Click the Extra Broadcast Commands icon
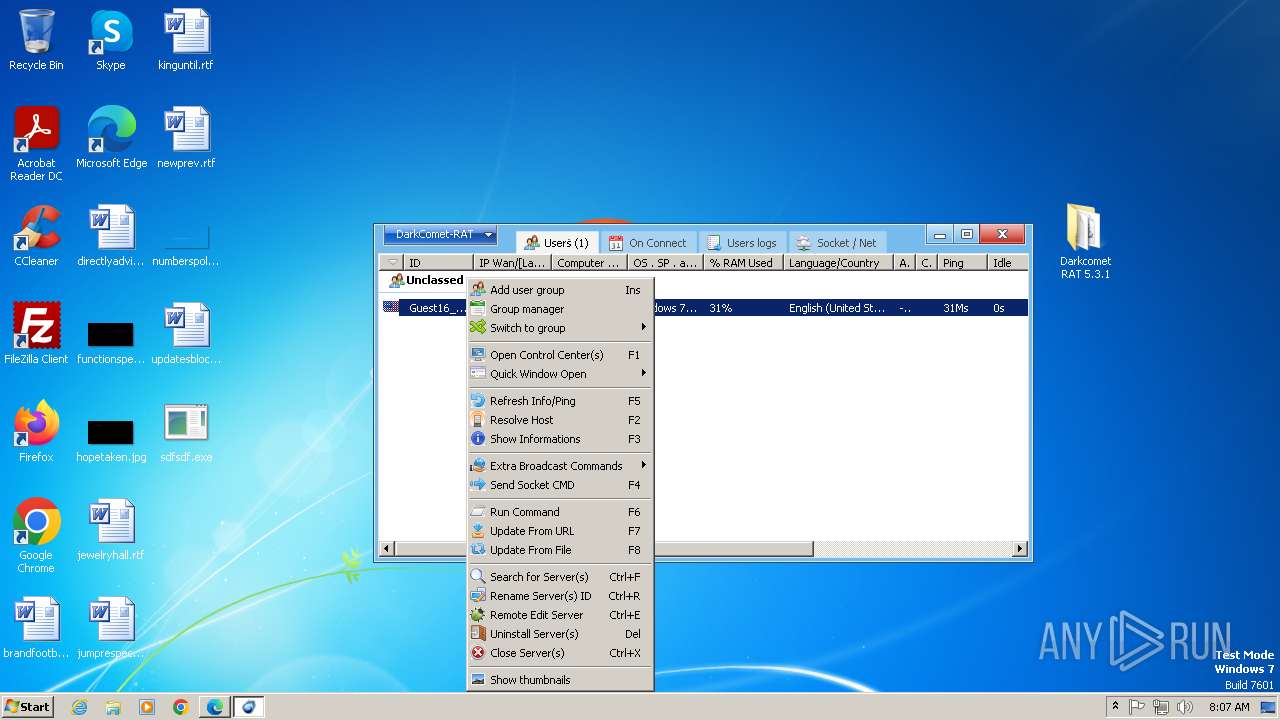 pos(478,466)
